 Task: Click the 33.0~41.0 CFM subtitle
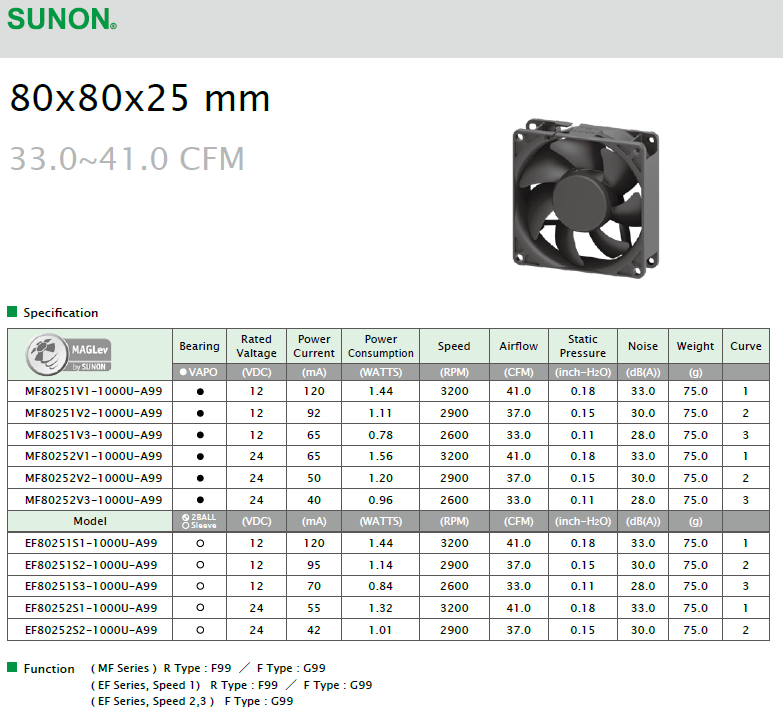(127, 158)
